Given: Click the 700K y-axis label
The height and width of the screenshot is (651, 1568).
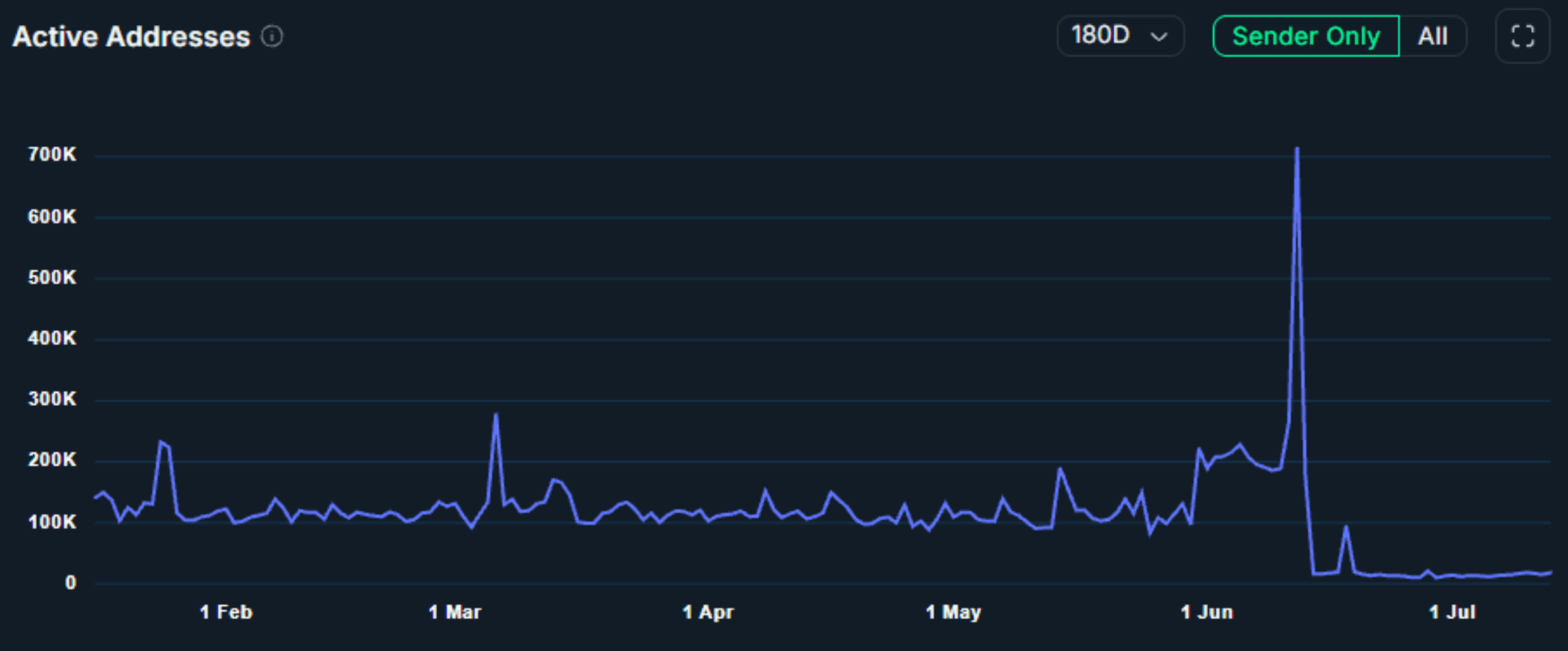Looking at the screenshot, I should pyautogui.click(x=52, y=154).
